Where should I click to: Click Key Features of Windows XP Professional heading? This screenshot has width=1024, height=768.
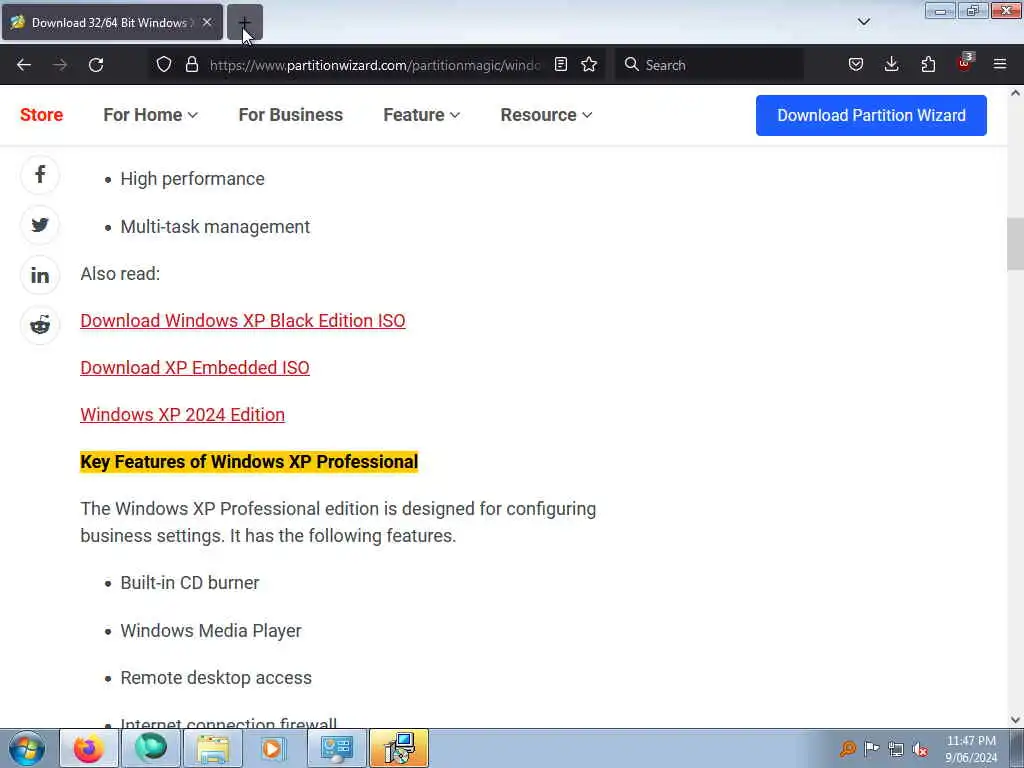[x=249, y=462]
